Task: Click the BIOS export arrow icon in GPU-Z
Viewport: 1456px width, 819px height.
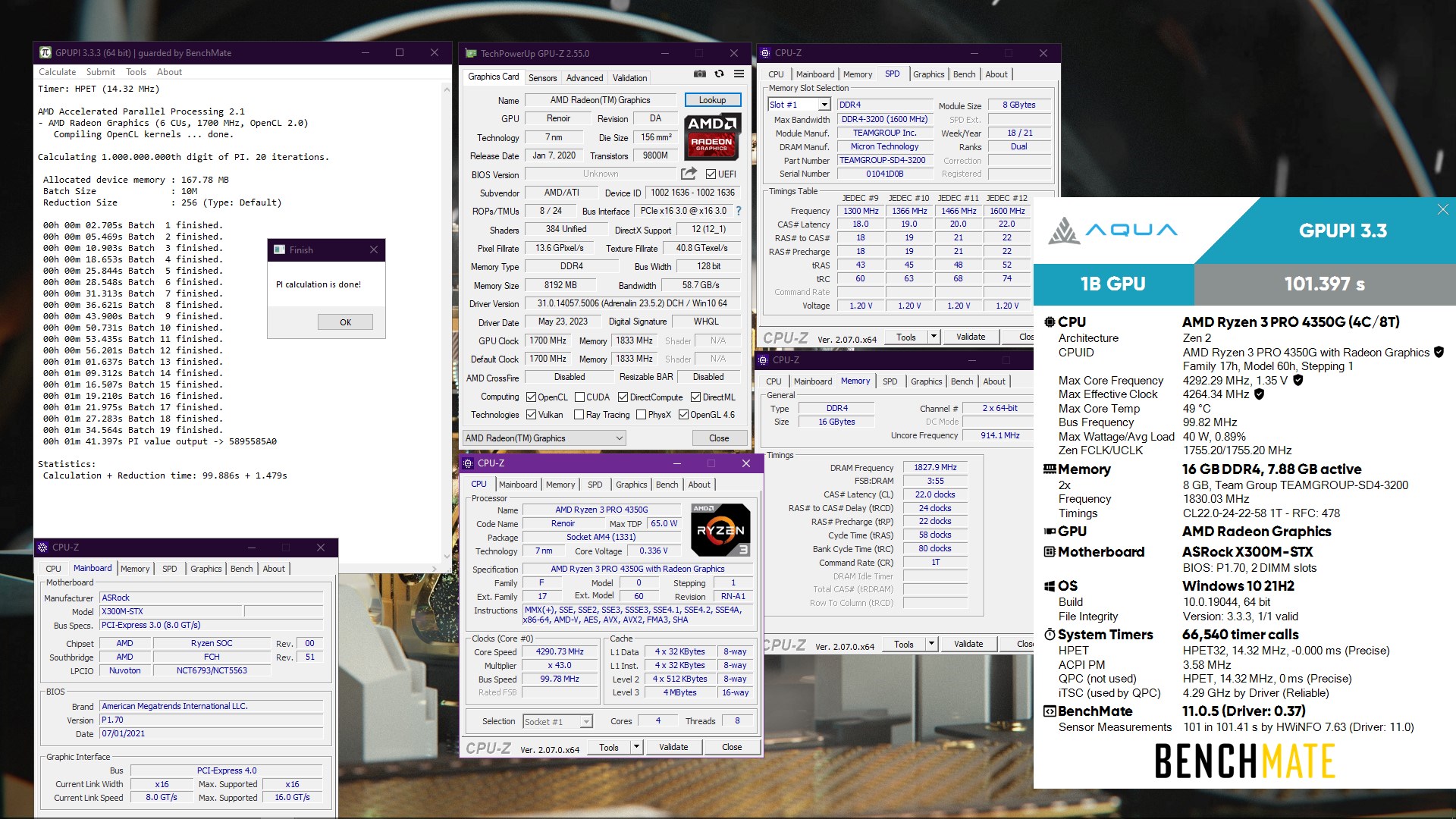Action: click(689, 174)
